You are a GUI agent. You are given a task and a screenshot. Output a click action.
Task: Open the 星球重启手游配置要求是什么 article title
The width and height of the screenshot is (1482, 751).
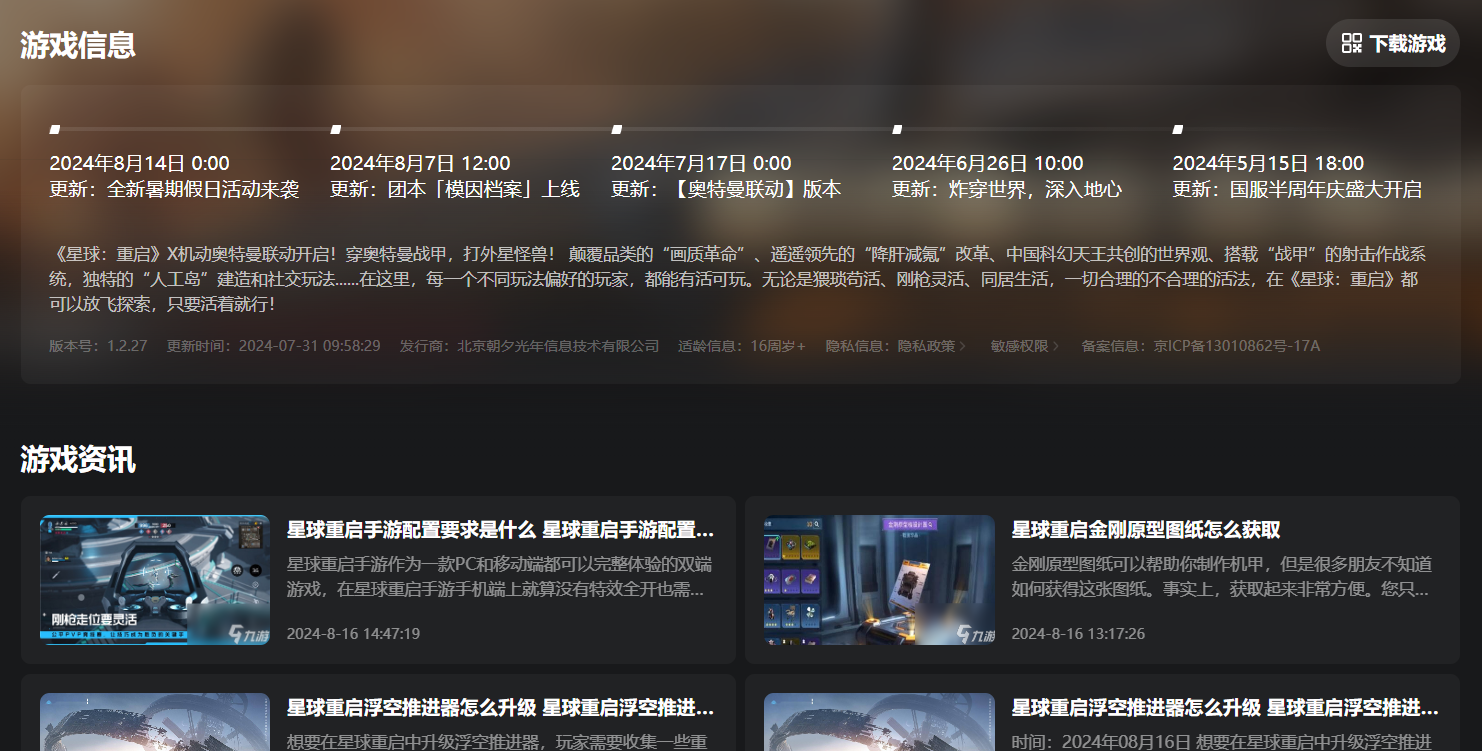pyautogui.click(x=500, y=530)
